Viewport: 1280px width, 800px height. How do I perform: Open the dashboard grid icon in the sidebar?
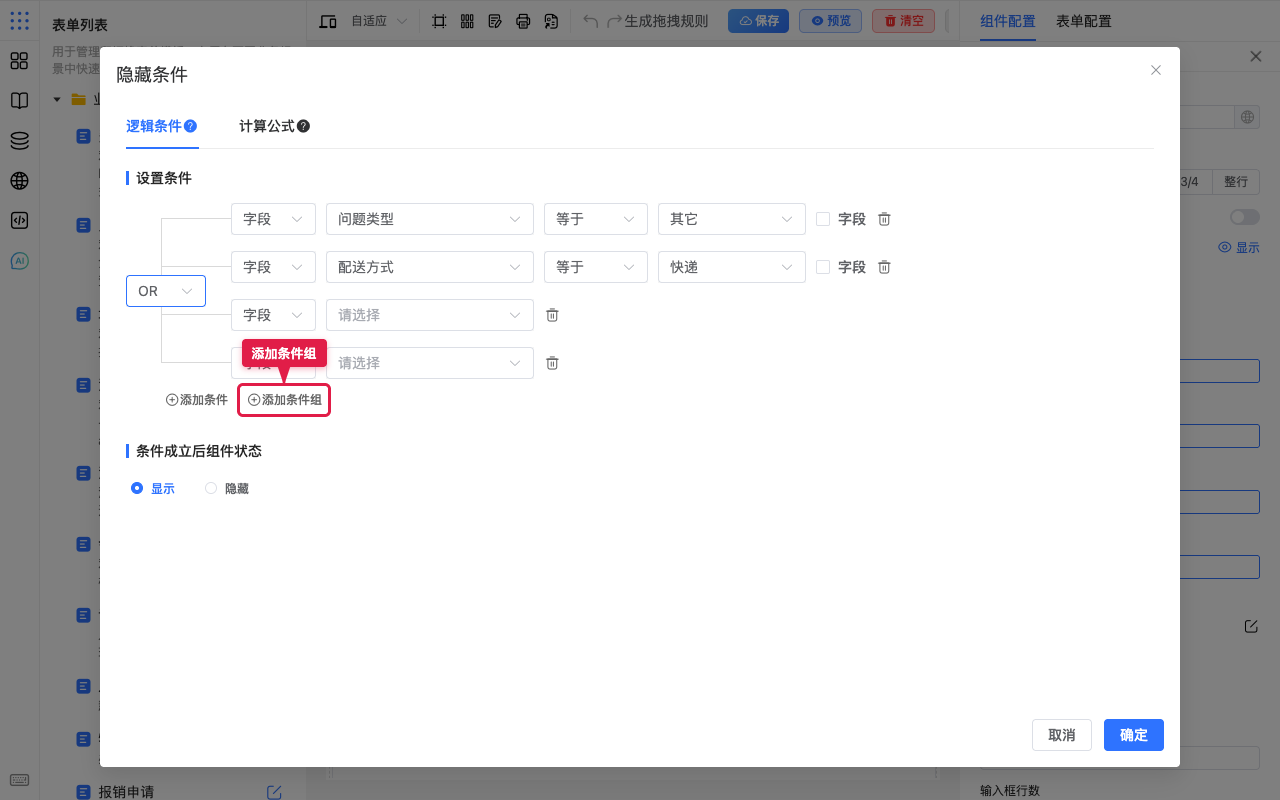[19, 61]
